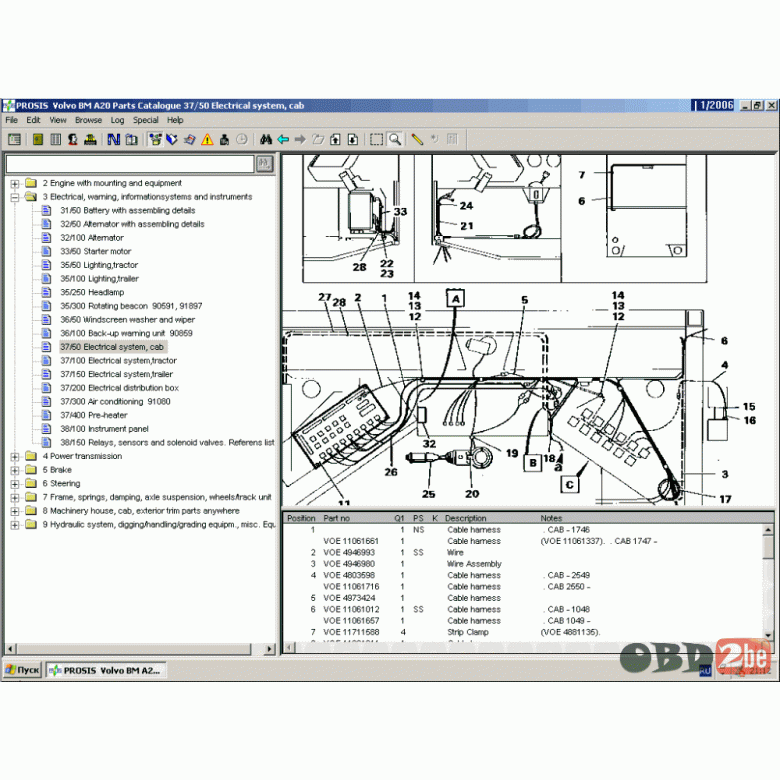Click the blue N toolbar icon

coord(114,139)
